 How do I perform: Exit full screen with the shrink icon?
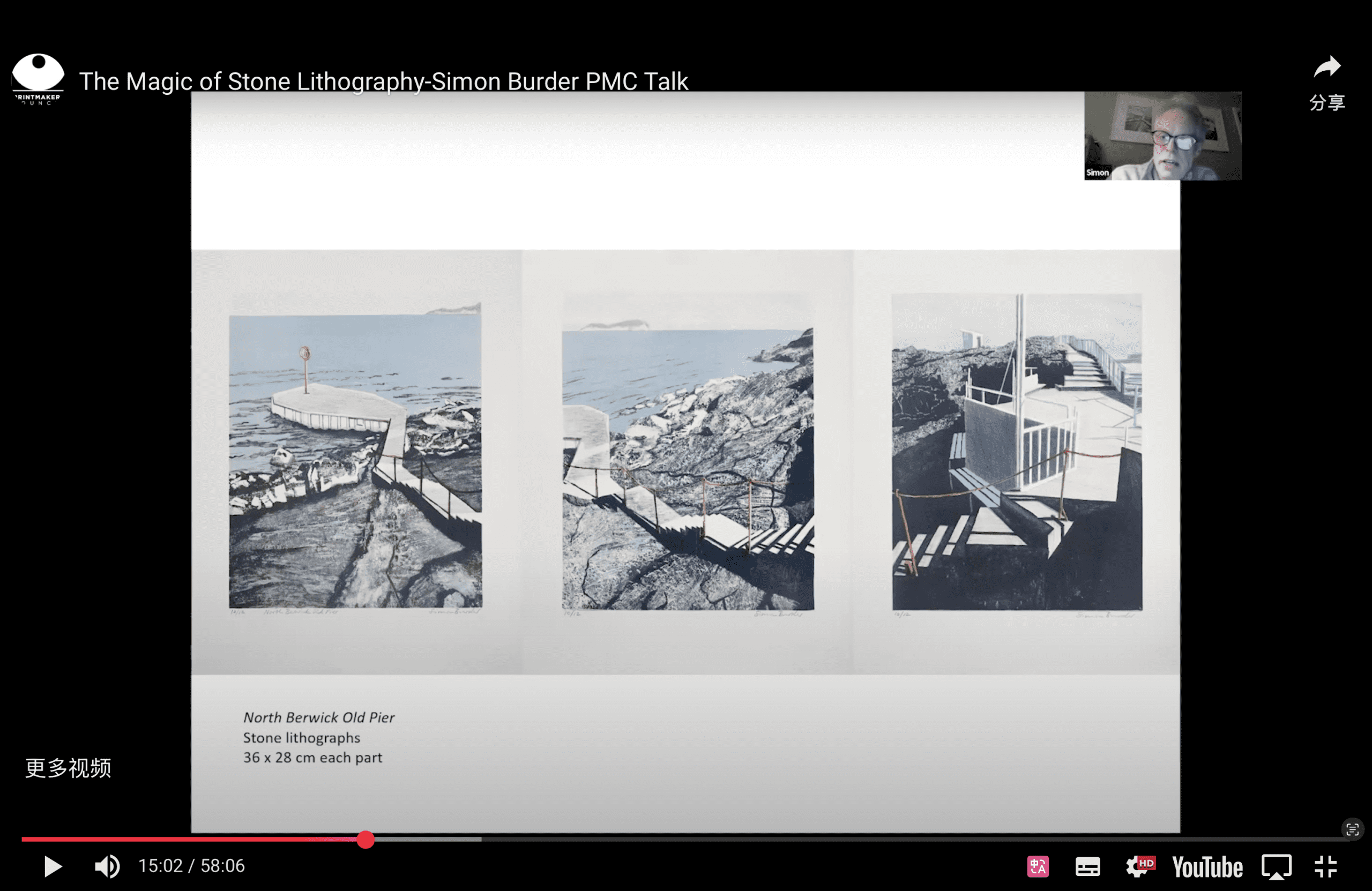[x=1326, y=866]
